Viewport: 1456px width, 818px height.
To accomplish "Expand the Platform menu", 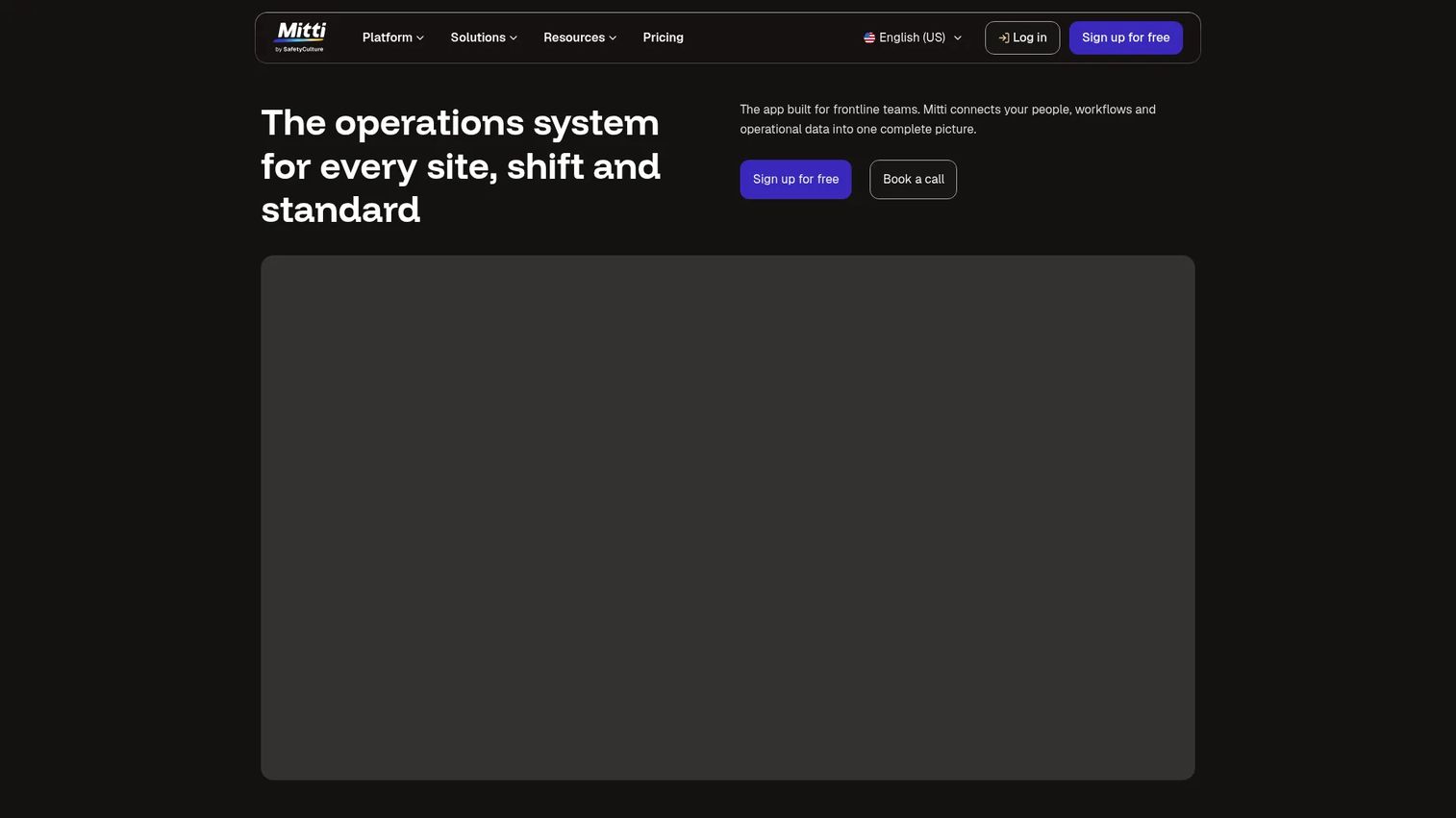I will click(392, 37).
